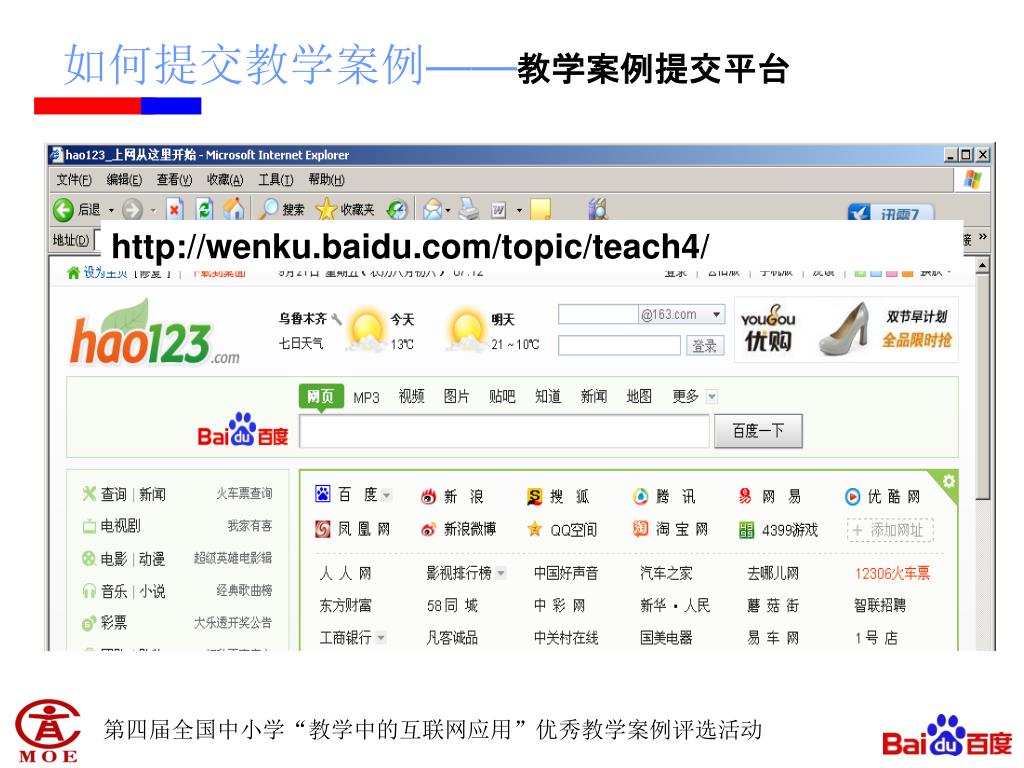Expand the dropdown arrow beside 百度 site
This screenshot has height=768, width=1024.
pos(387,495)
